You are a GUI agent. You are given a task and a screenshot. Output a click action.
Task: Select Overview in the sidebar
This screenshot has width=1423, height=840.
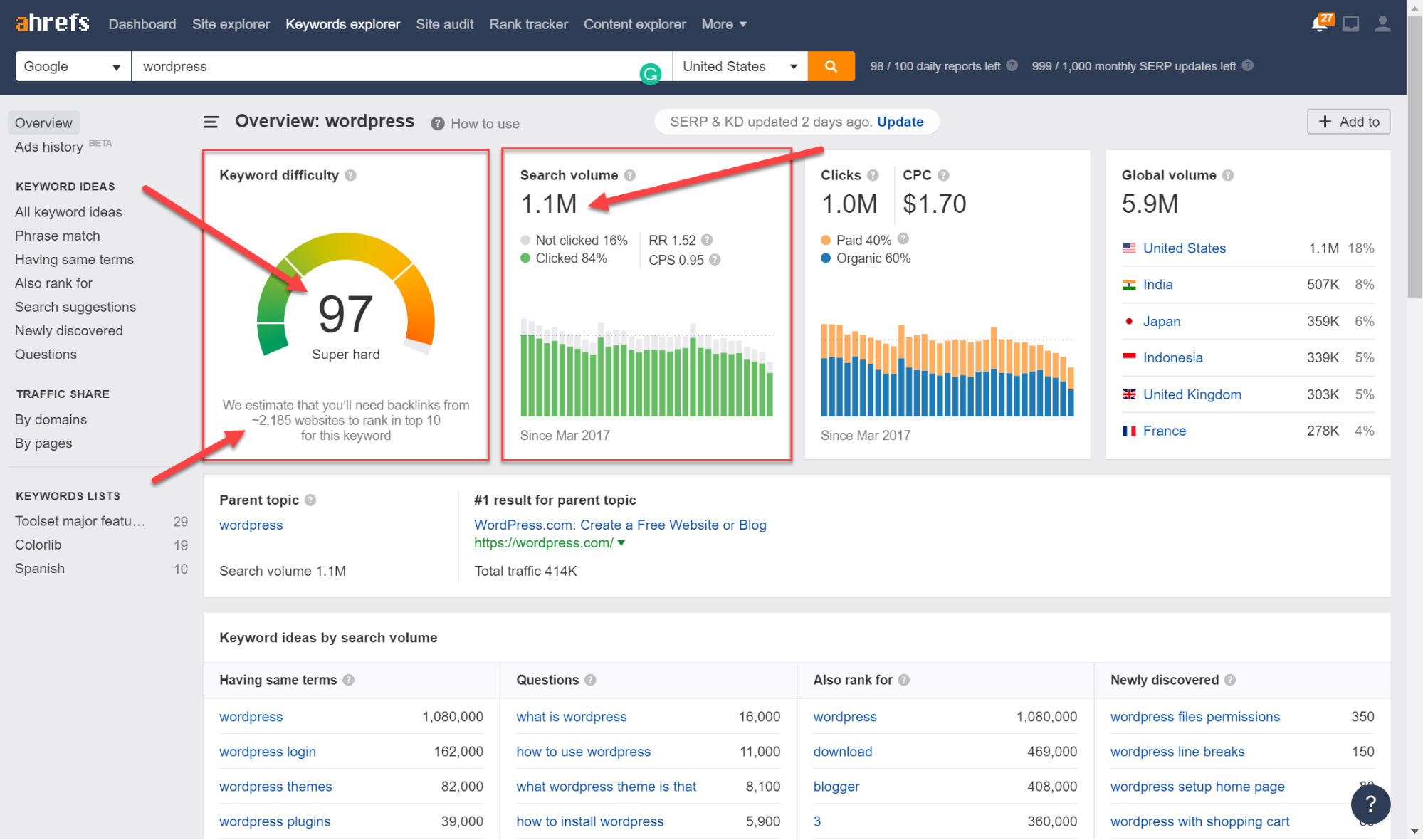(43, 123)
